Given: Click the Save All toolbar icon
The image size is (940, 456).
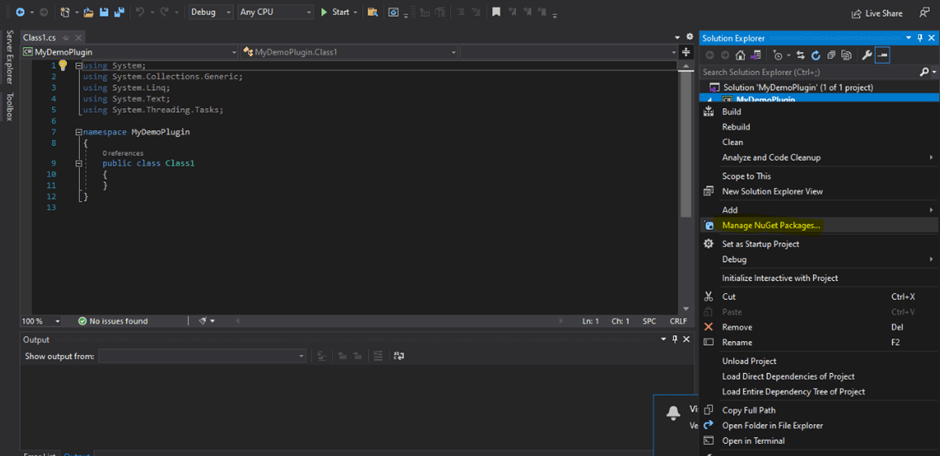Looking at the screenshot, I should click(x=119, y=12).
